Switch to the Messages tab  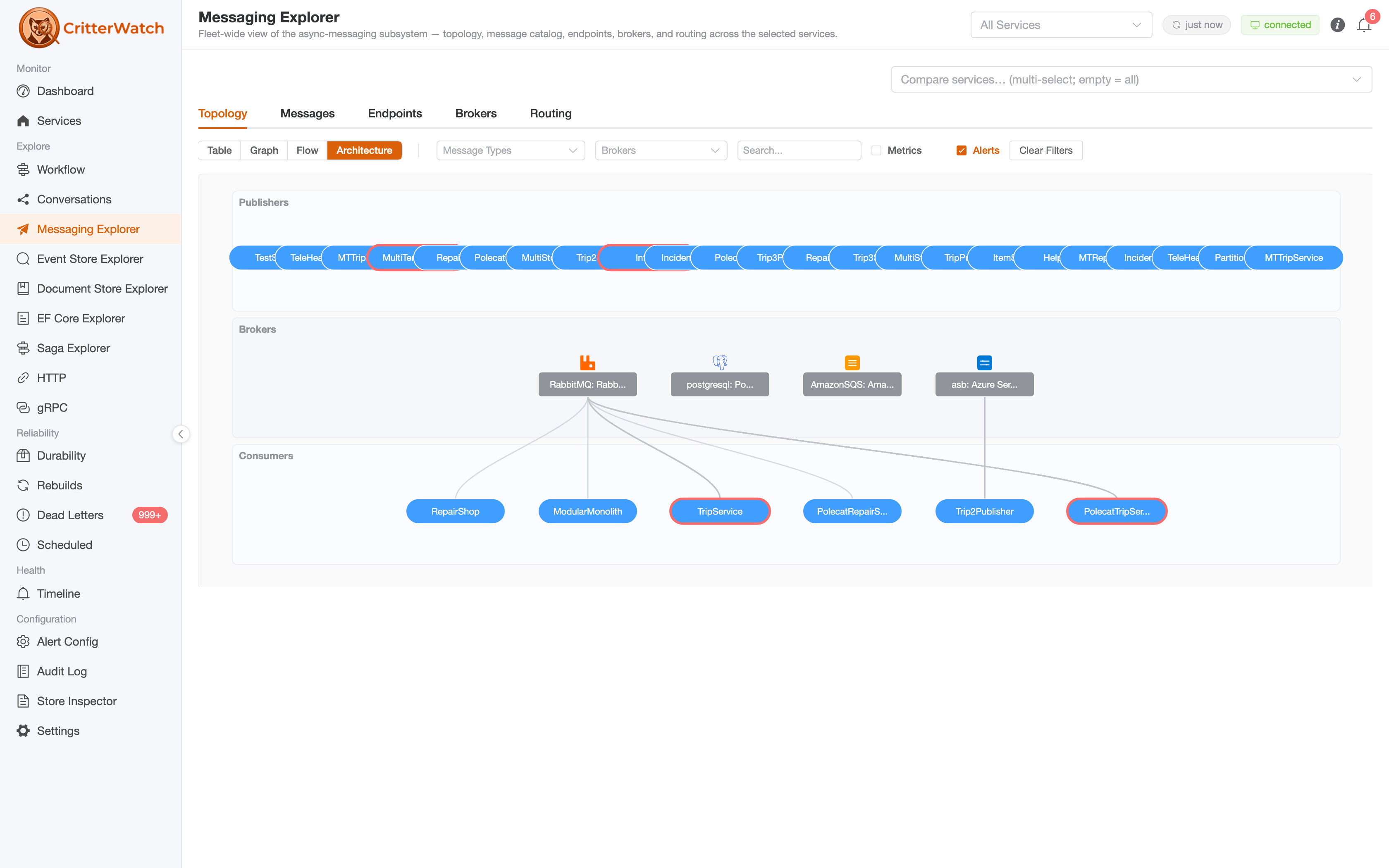click(x=308, y=114)
